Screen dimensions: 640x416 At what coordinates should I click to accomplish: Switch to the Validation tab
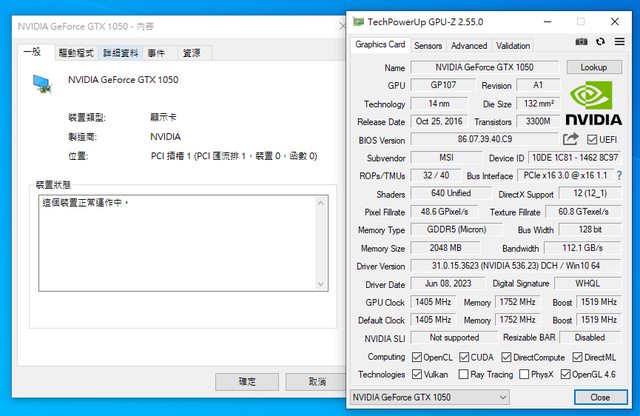[513, 46]
